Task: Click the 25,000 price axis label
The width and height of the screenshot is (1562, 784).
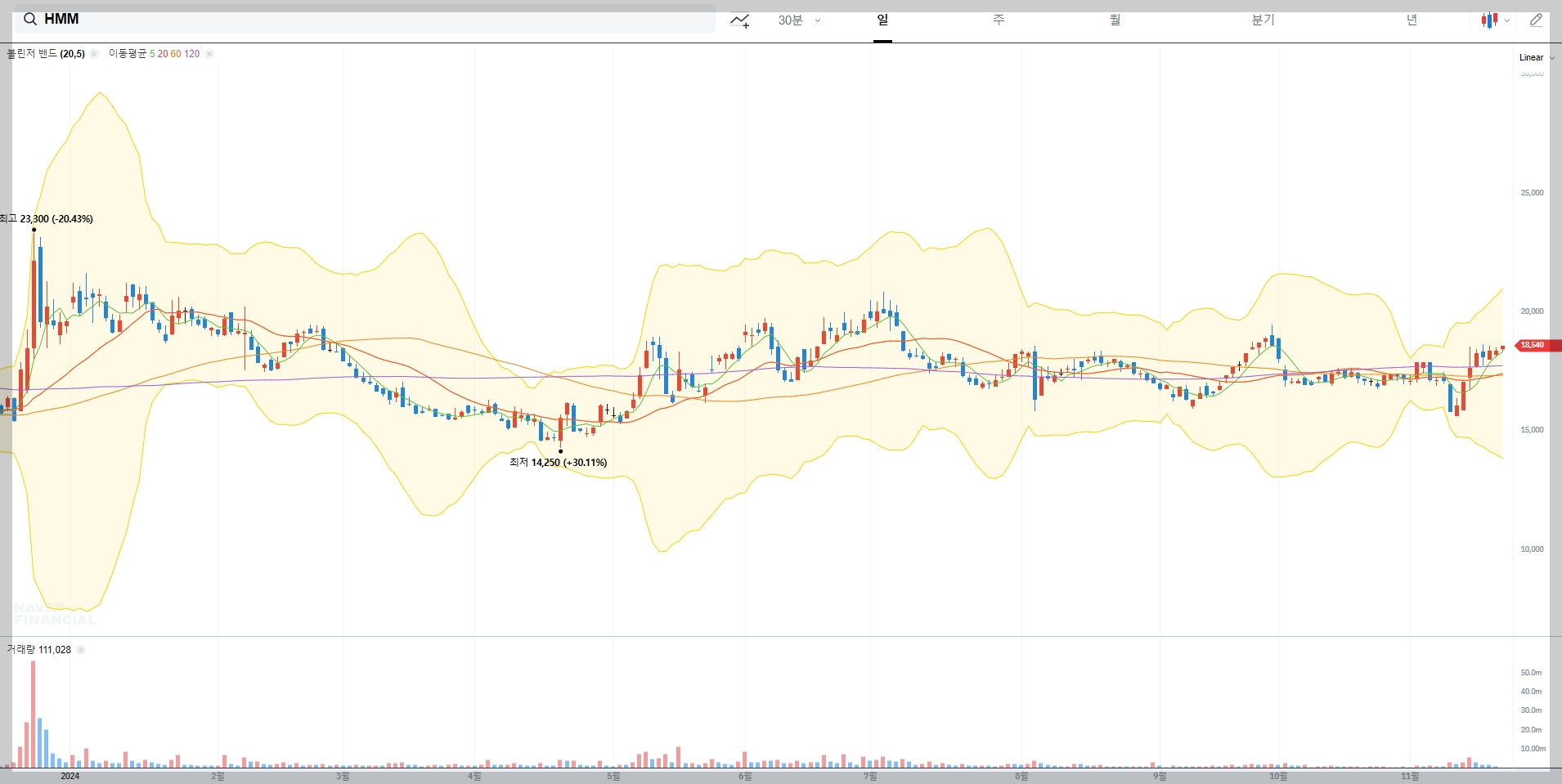Action: 1532,193
